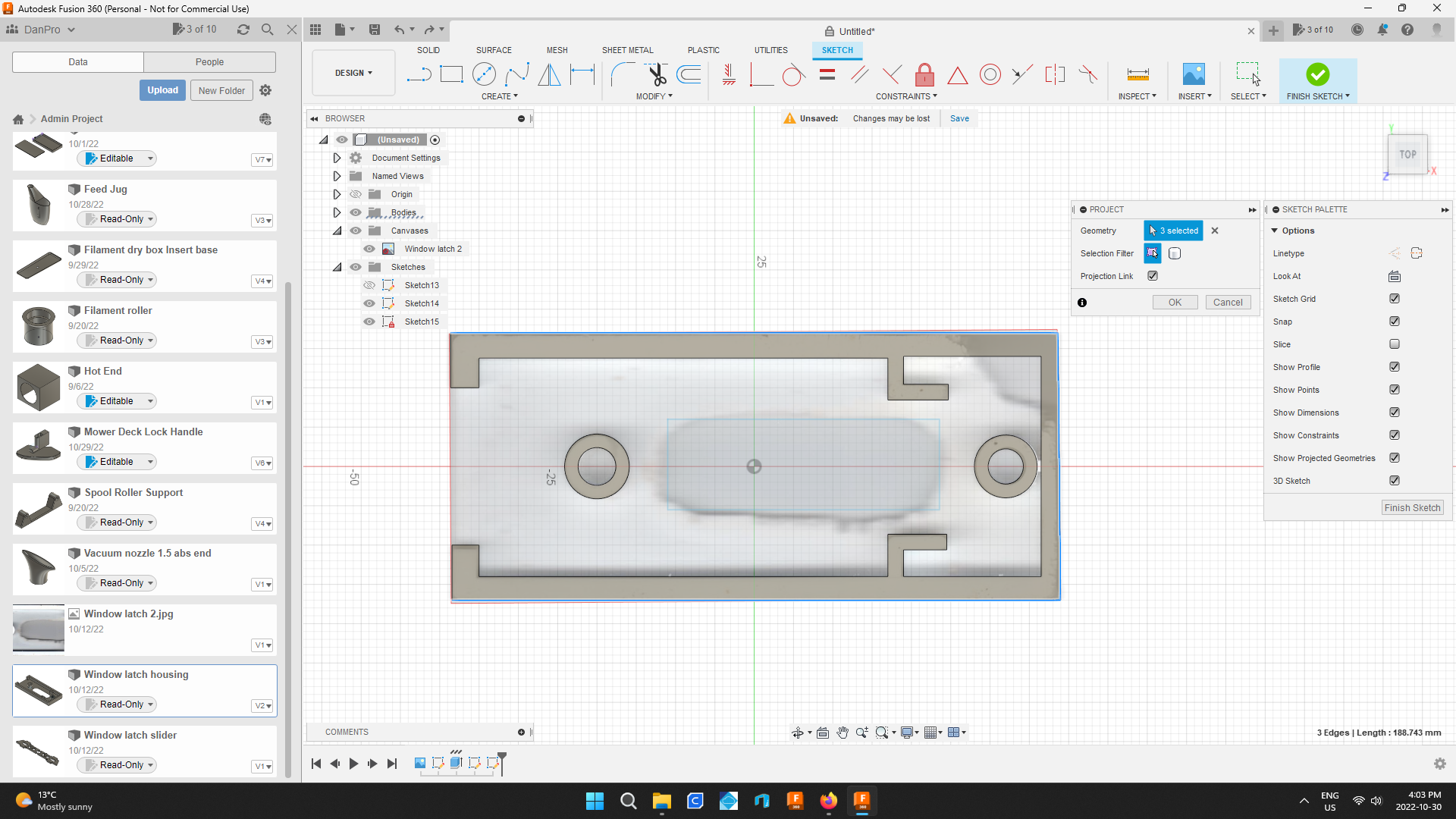Hide Sketch14 with its visibility eye
The width and height of the screenshot is (1456, 819).
point(369,303)
